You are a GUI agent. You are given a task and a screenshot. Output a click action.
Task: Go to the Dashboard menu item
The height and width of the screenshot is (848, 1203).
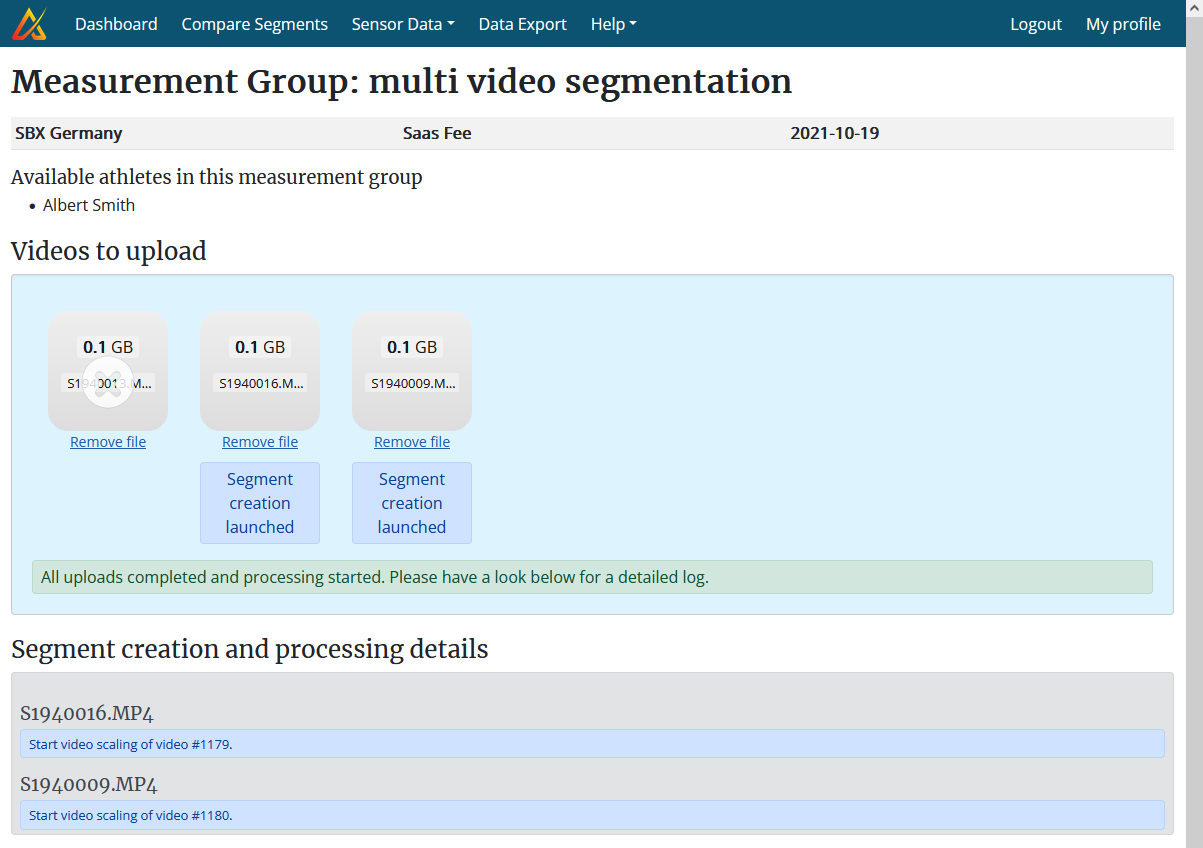coord(116,23)
